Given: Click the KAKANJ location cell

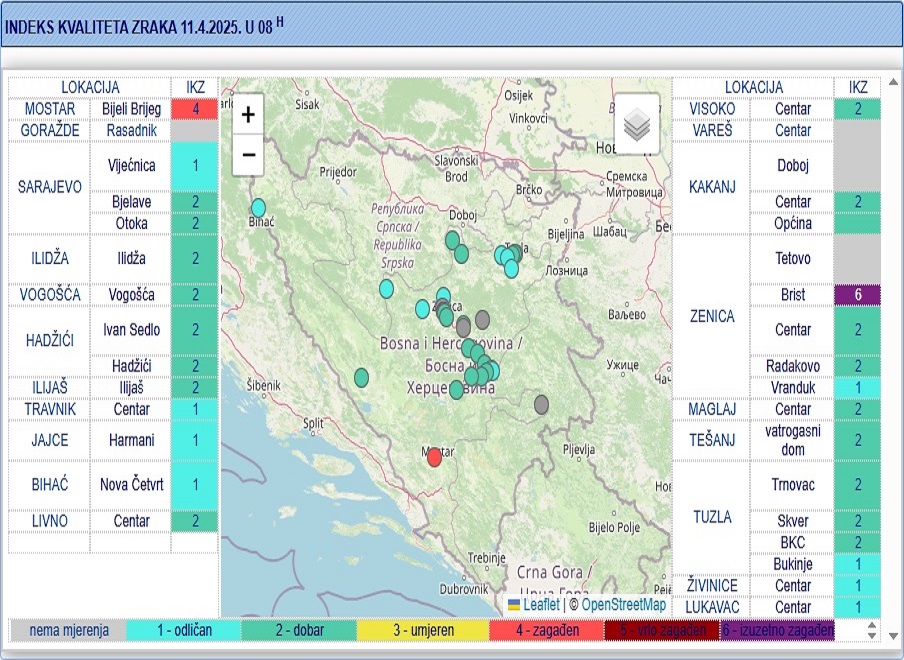Looking at the screenshot, I should 712,187.
